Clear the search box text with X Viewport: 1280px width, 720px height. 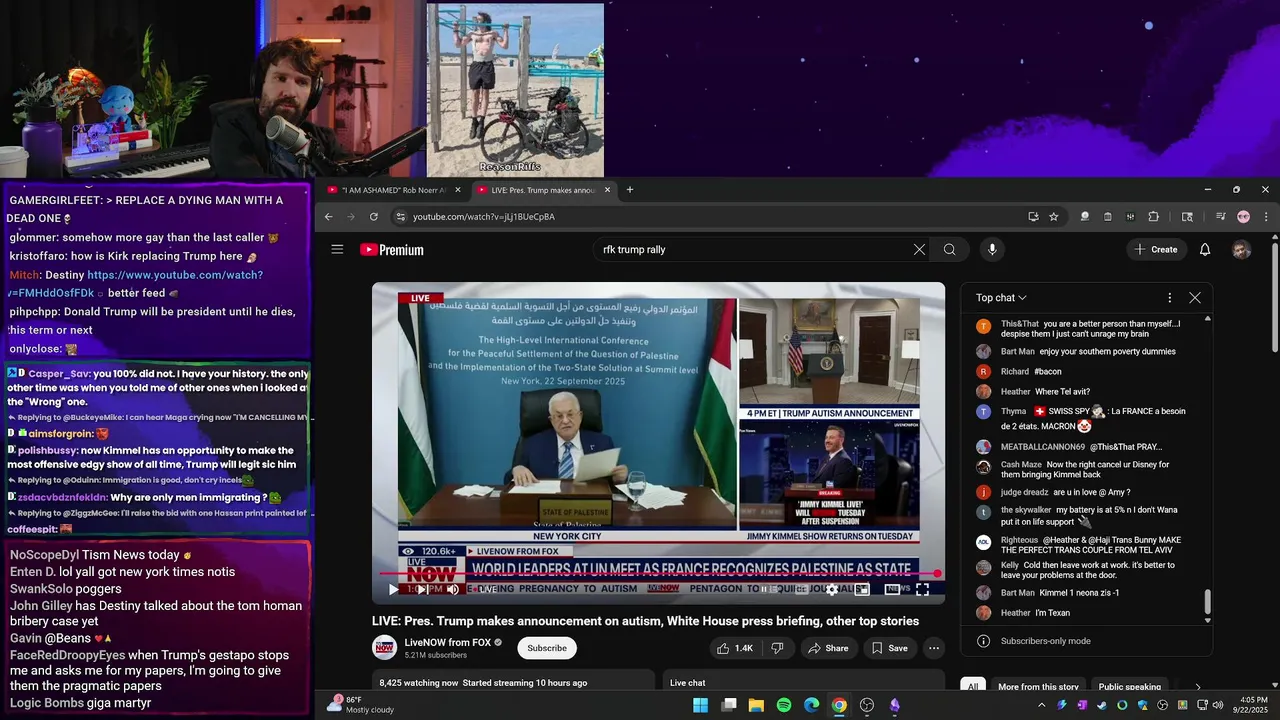coord(919,250)
